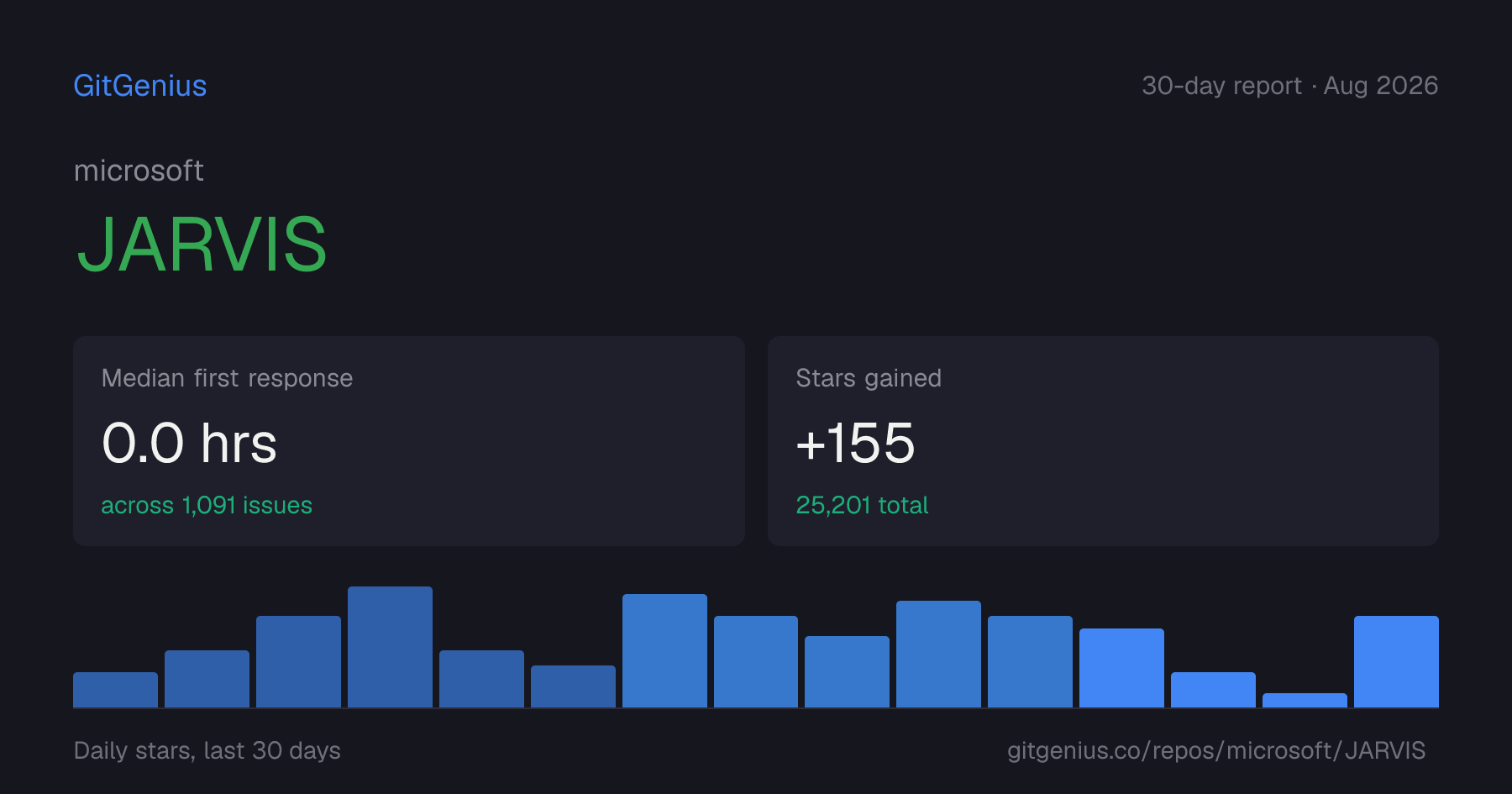Click the last bar of the daily stars chart
Image resolution: width=1512 pixels, height=794 pixels.
pyautogui.click(x=1396, y=661)
